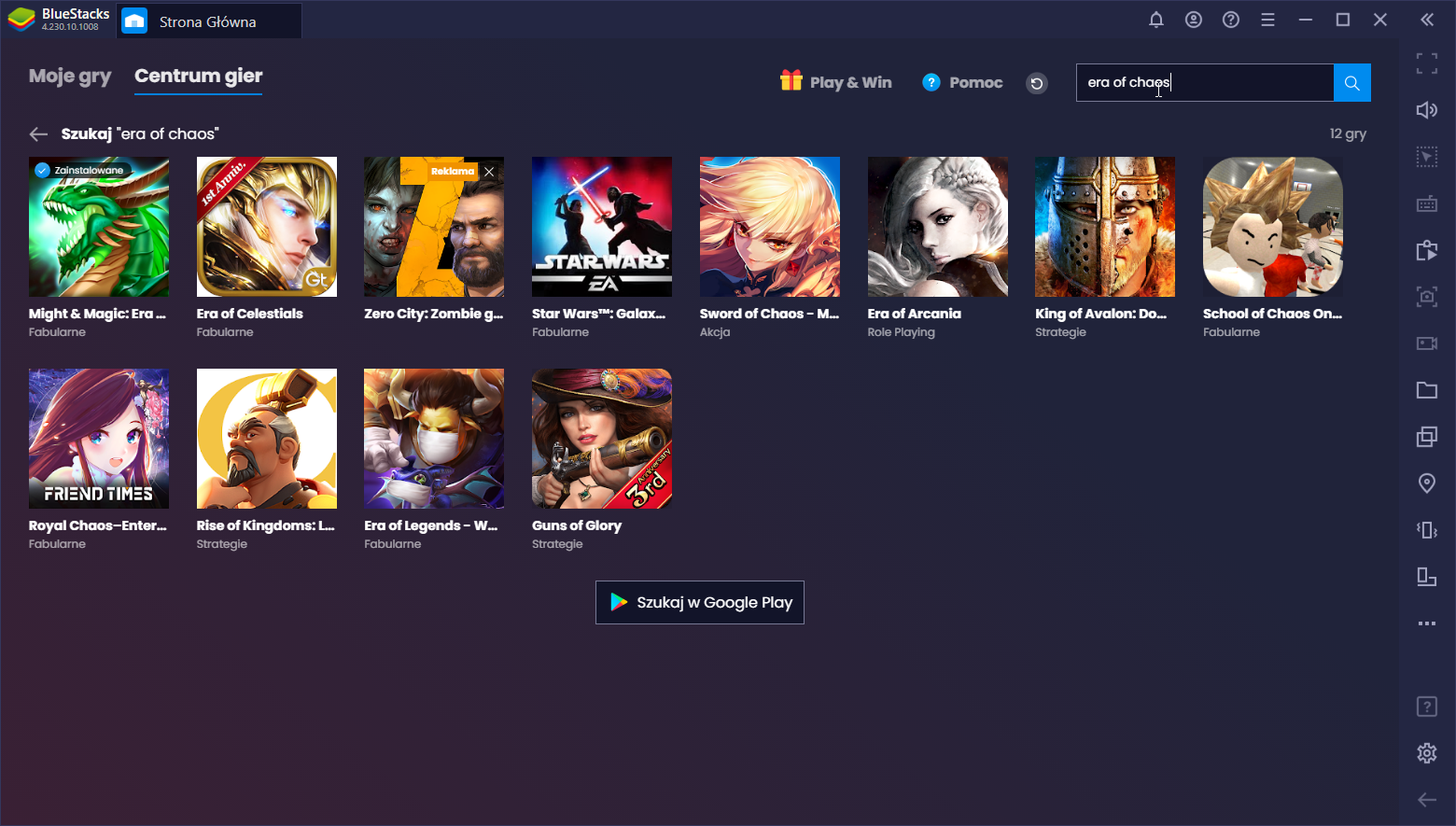Click the refresh circular arrow icon
The width and height of the screenshot is (1456, 826).
[x=1036, y=83]
